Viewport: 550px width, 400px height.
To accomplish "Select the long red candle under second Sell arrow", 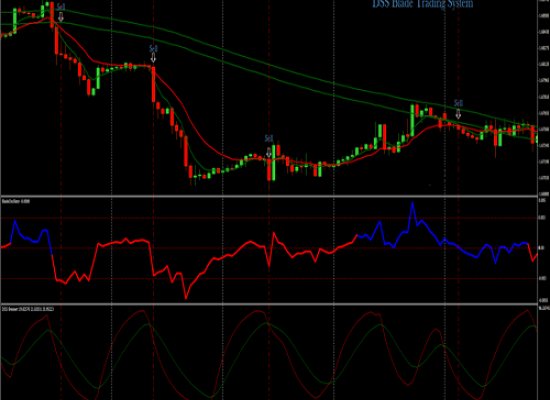I will pos(153,84).
